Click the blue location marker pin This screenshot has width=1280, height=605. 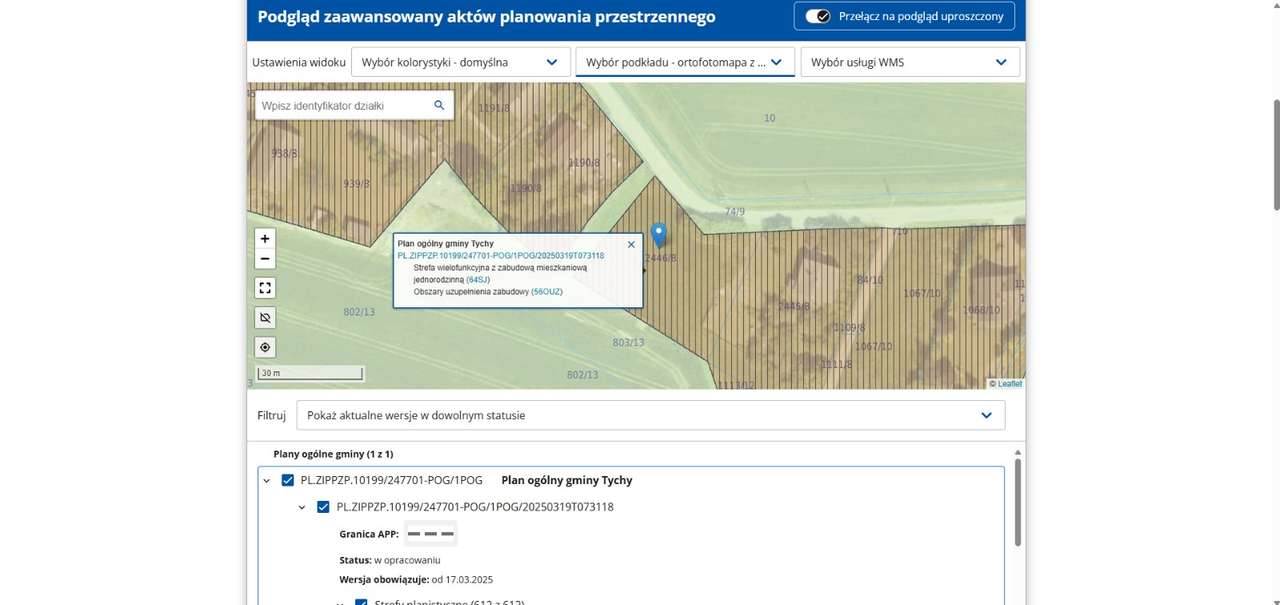[x=658, y=235]
